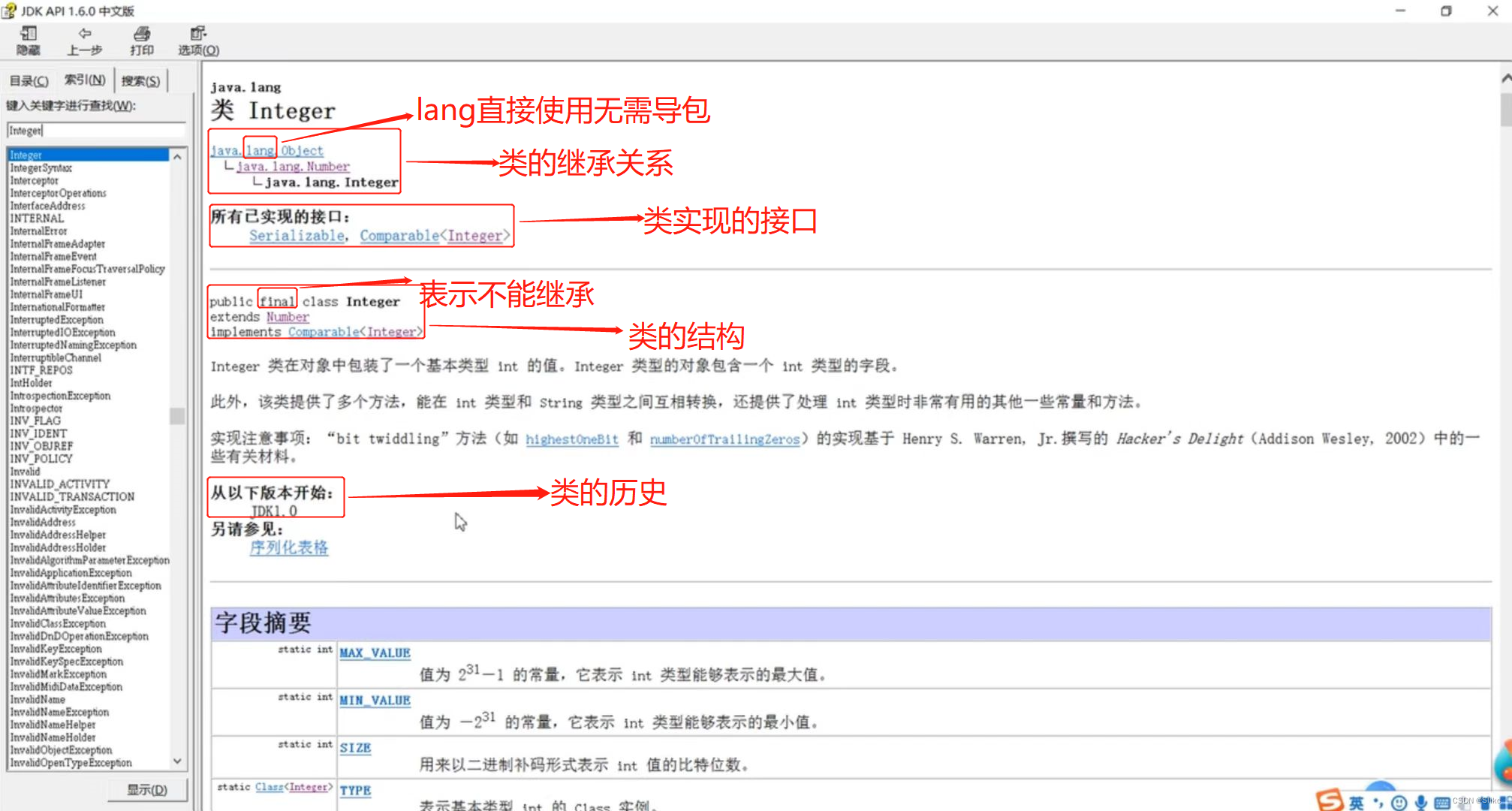1512x811 pixels.
Task: Click the Hide (隐藏) toolbar icon
Action: coord(29,35)
